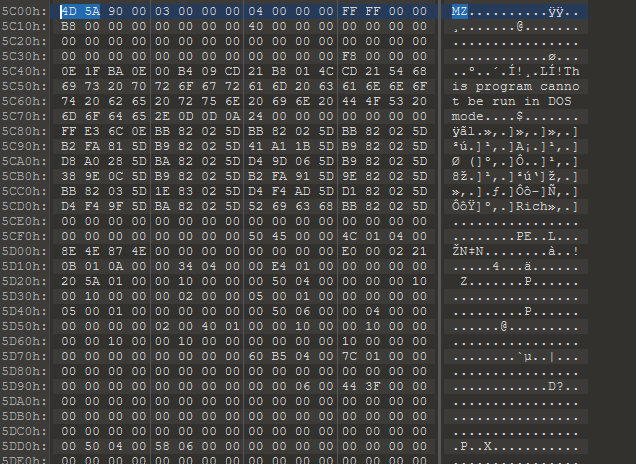Select byte E3 in row 5C80h
Screen dimensions: 636x464
(x=92, y=131)
